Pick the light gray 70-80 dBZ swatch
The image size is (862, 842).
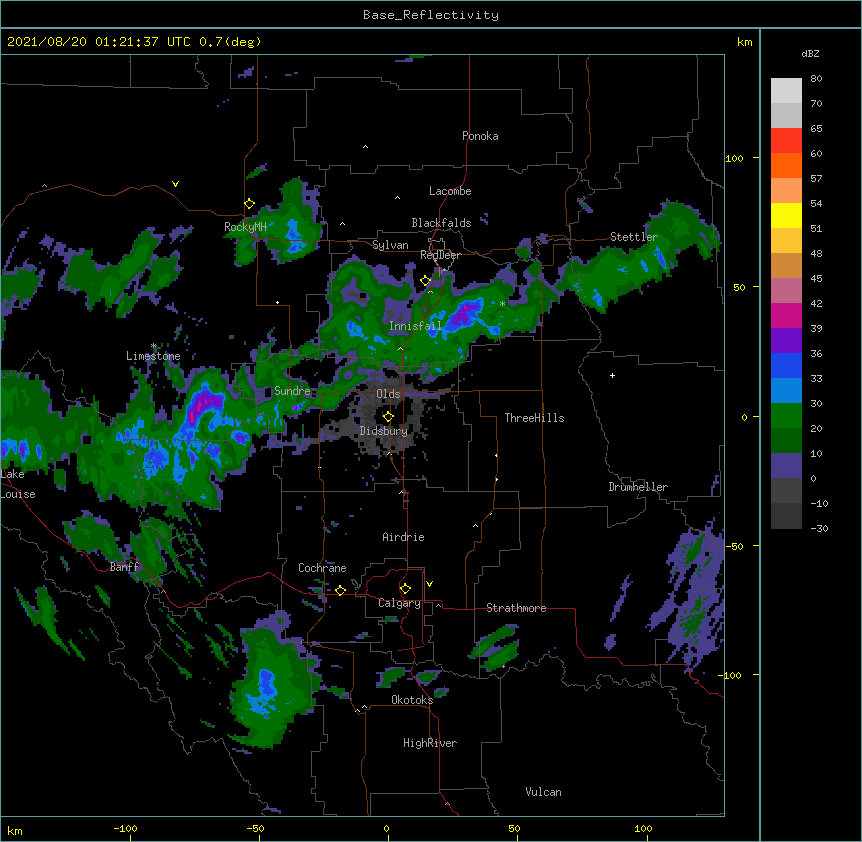(x=786, y=91)
